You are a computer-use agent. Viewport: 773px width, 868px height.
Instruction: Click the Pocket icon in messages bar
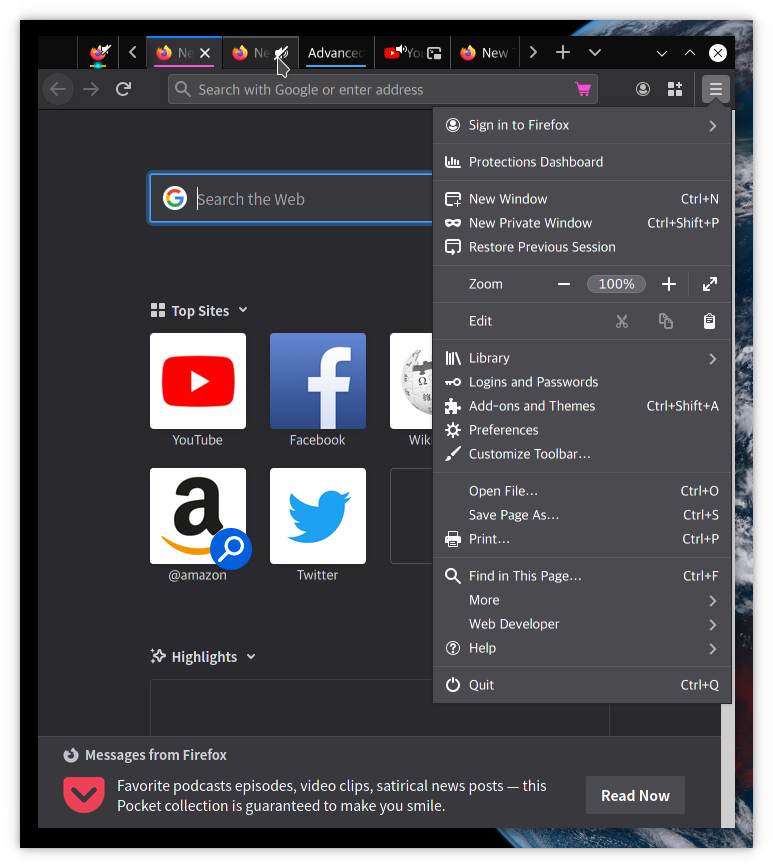(x=84, y=795)
